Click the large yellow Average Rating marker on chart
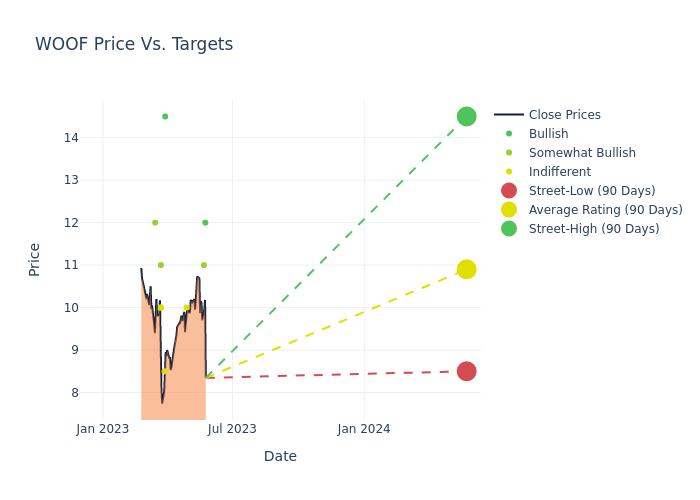 (466, 269)
